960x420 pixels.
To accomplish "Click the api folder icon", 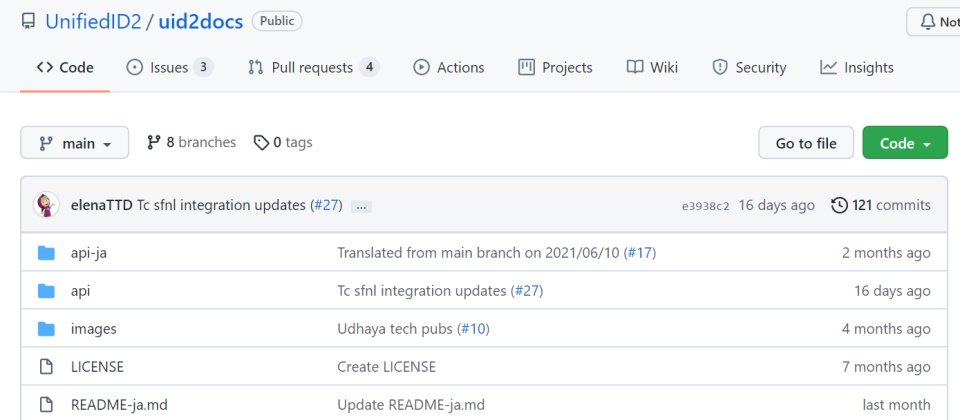I will [x=47, y=291].
